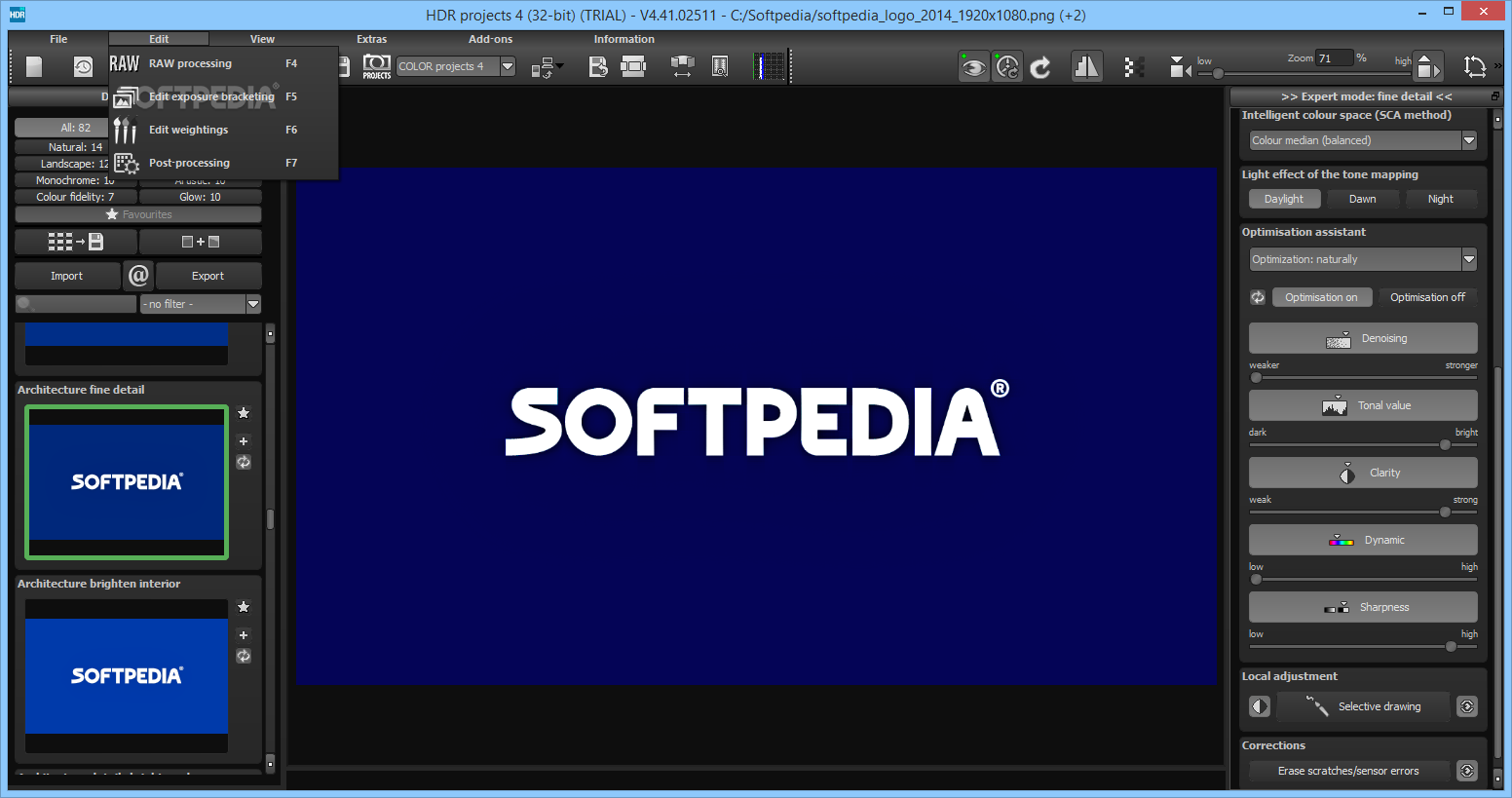Toggle the Favourites filter
The image size is (1512, 798).
(138, 214)
